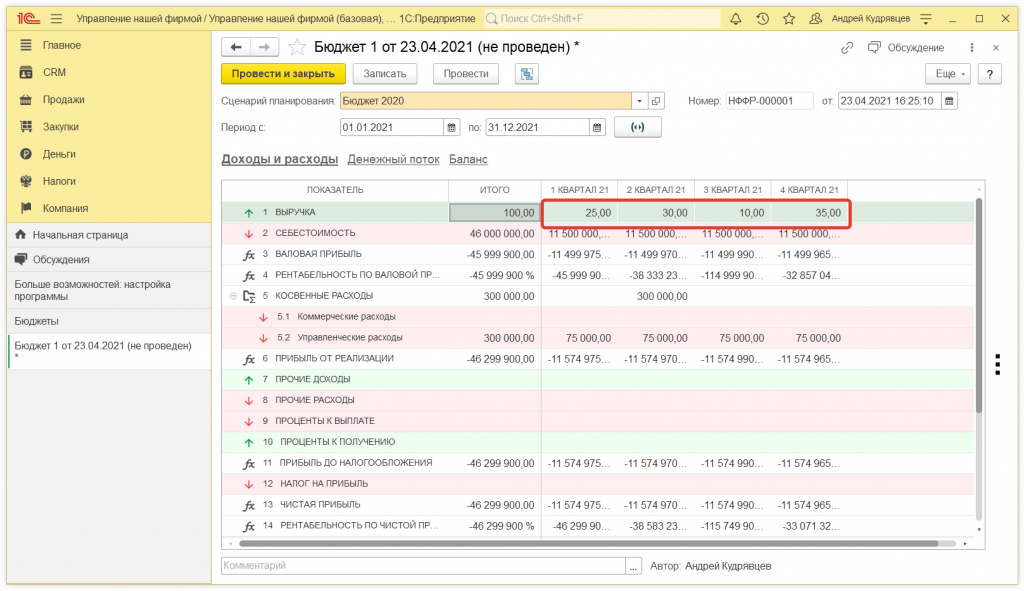Click the help question mark button
The width and height of the screenshot is (1024, 591).
pos(989,74)
